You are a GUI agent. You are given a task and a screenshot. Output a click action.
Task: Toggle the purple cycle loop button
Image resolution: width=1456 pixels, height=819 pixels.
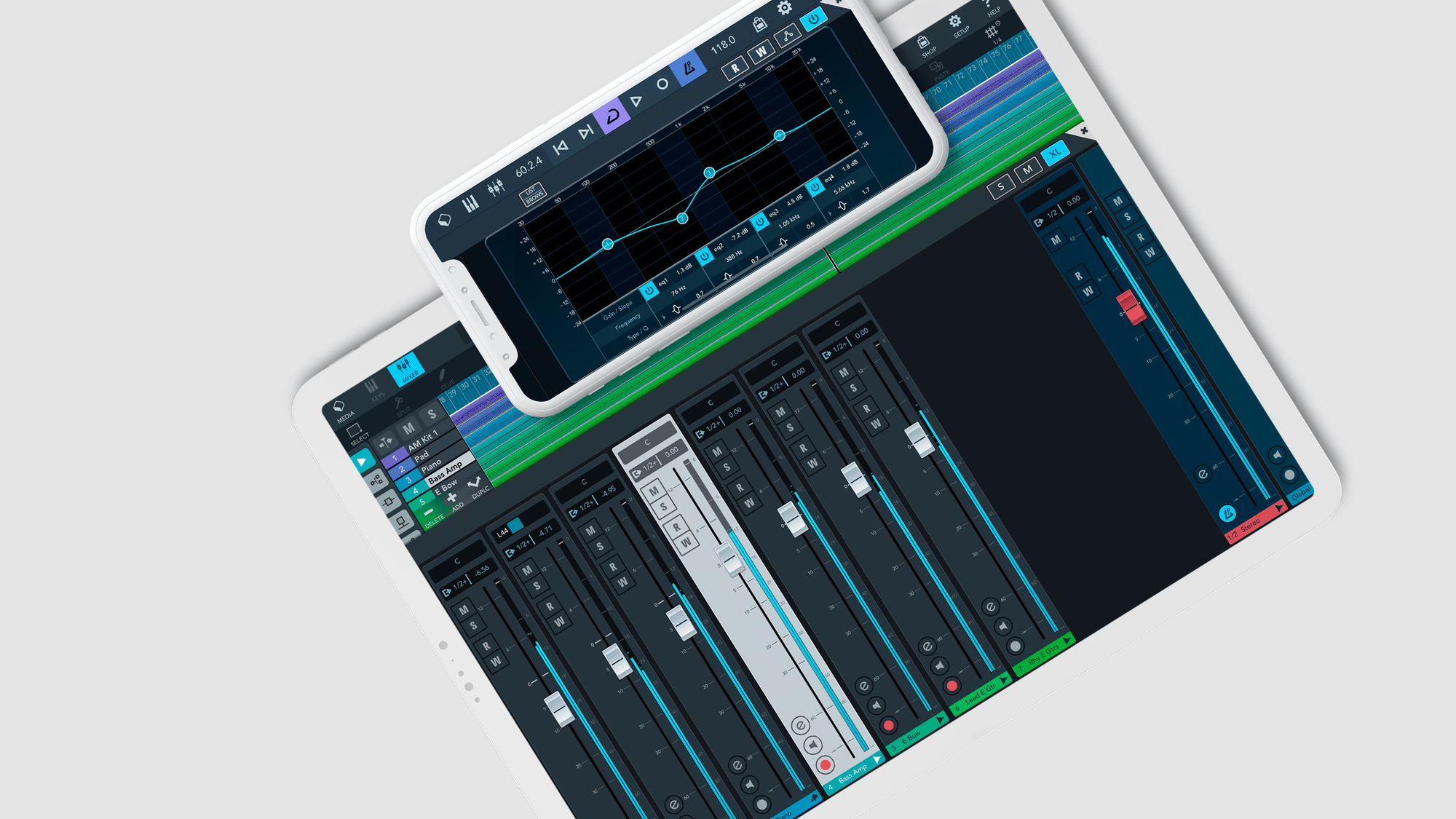click(612, 116)
